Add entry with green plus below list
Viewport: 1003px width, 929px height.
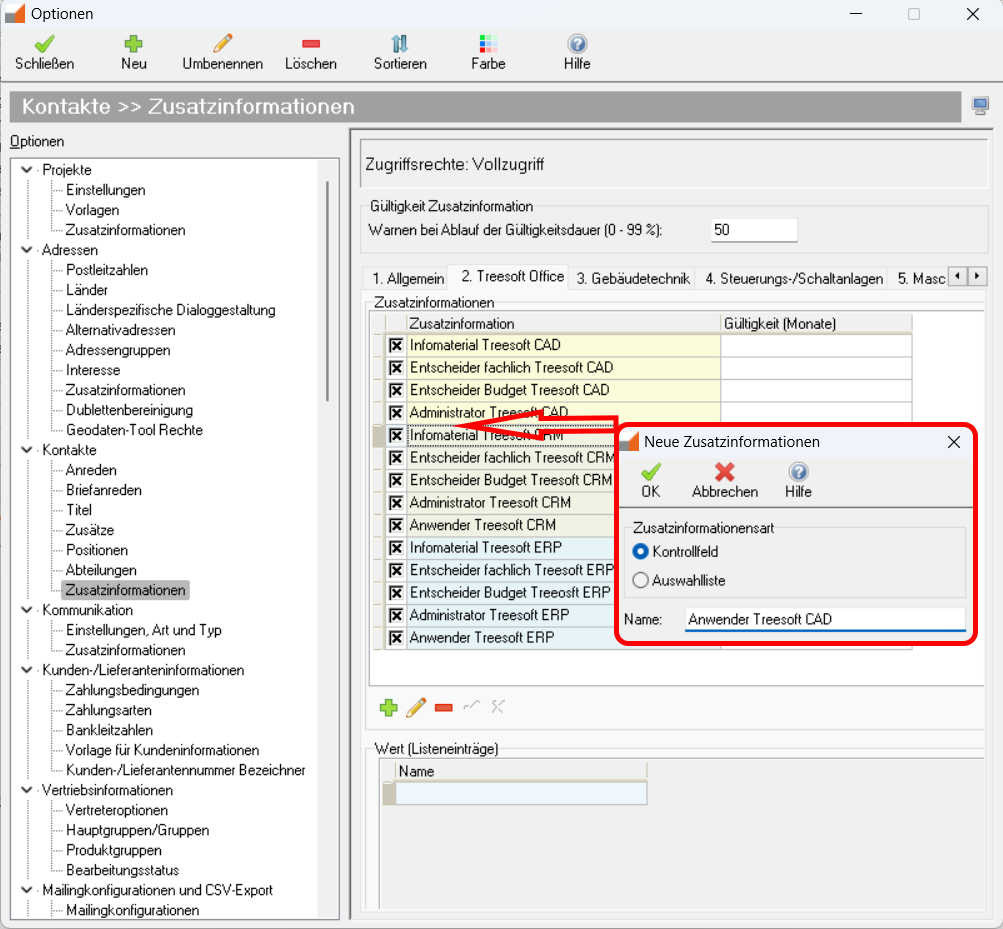pos(388,708)
